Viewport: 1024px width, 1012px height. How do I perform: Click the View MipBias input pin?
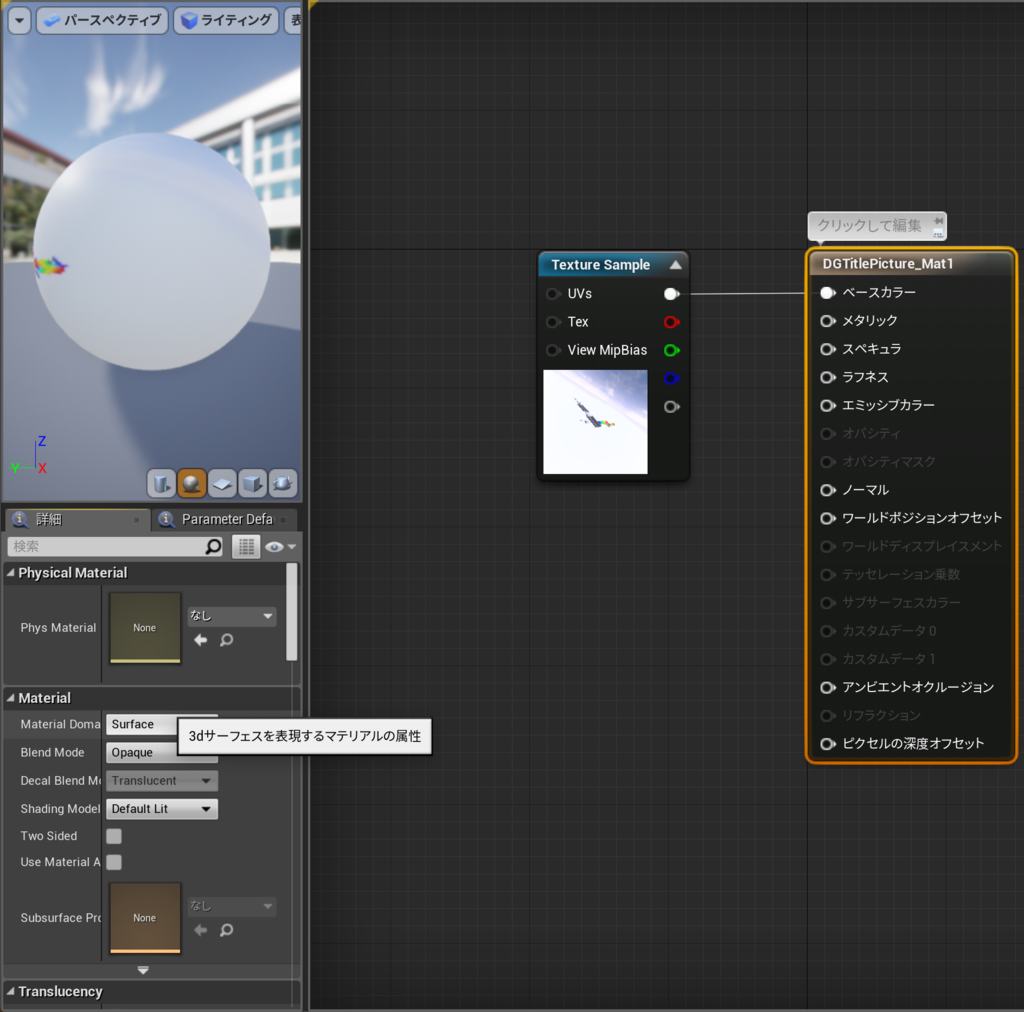(553, 350)
